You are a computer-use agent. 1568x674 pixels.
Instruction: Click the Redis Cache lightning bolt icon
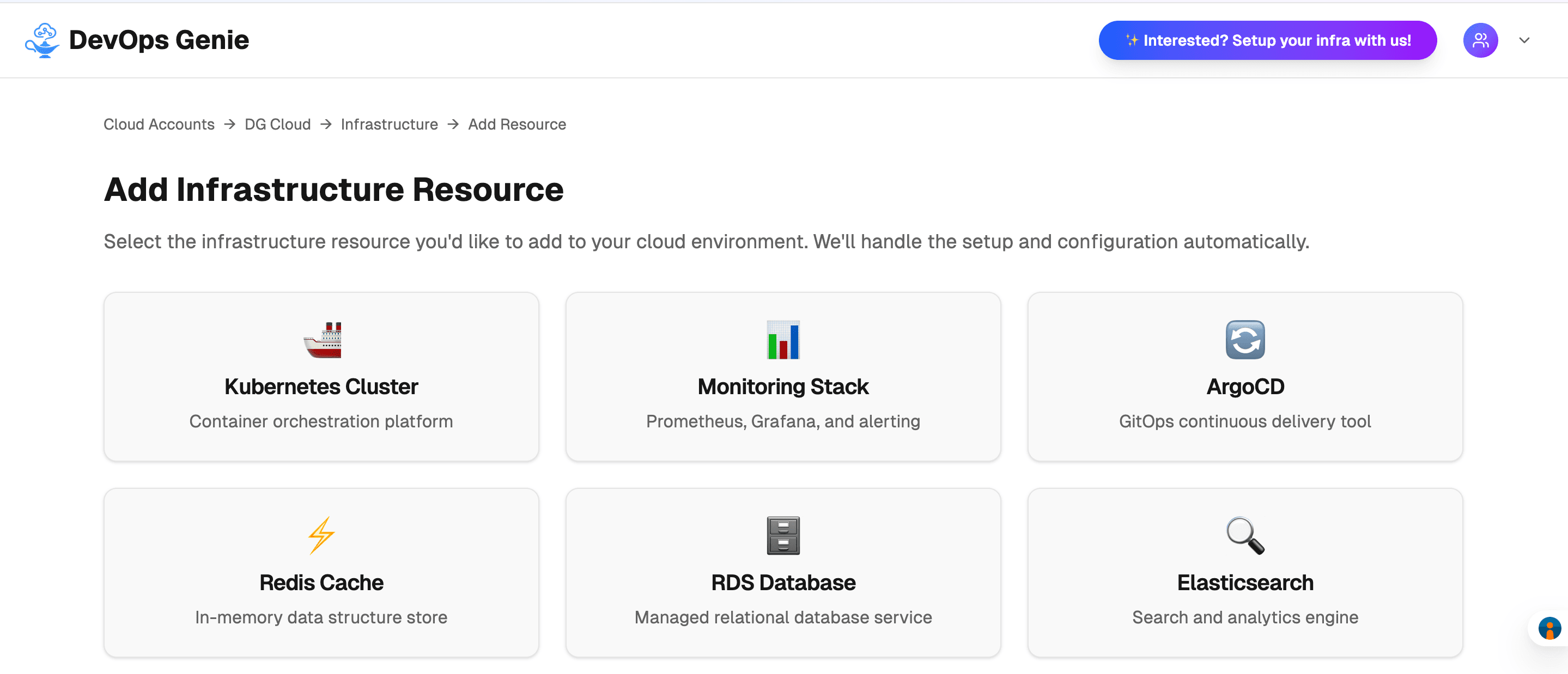tap(321, 535)
